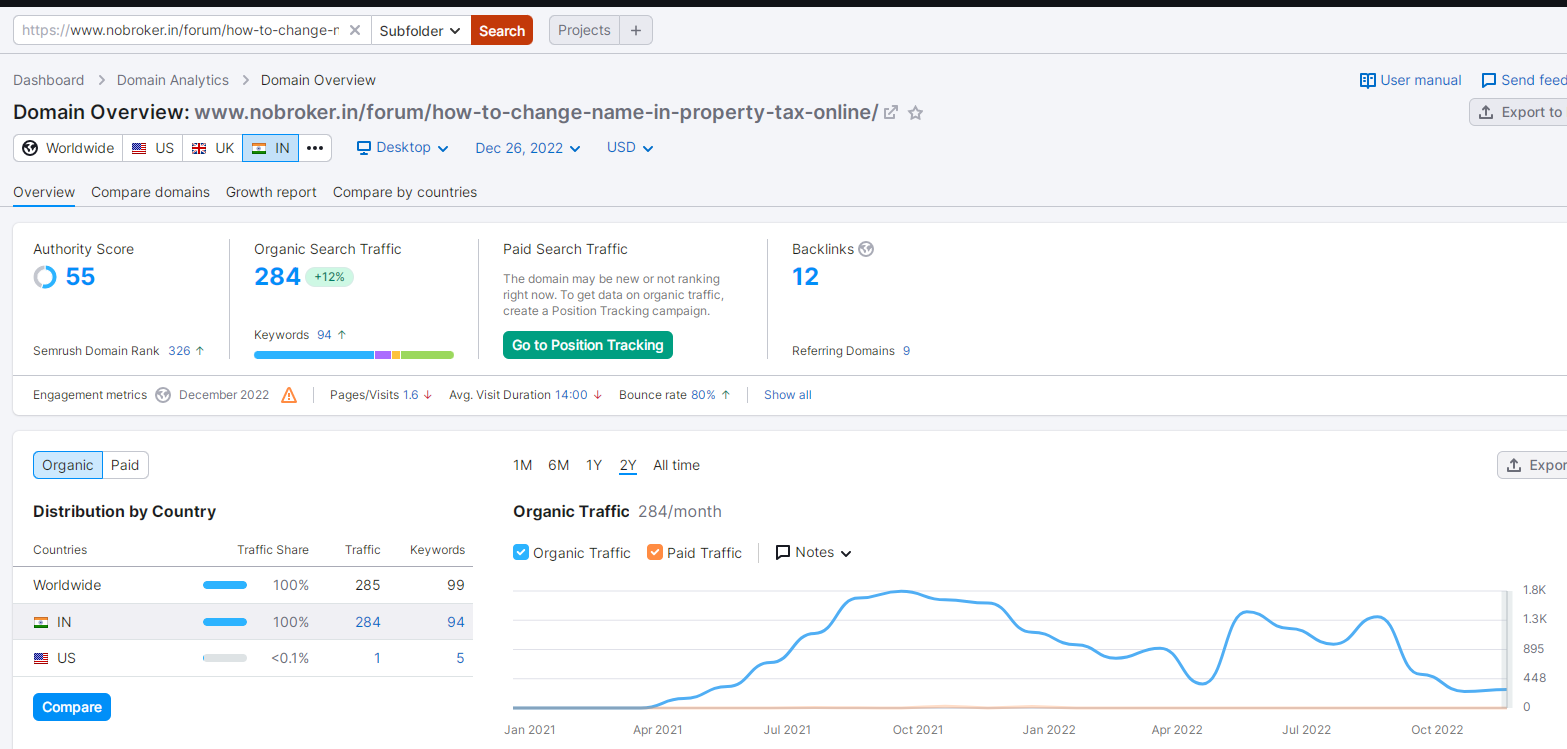The height and width of the screenshot is (749, 1567).
Task: Click IN row traffic value 284
Action: pyautogui.click(x=368, y=622)
